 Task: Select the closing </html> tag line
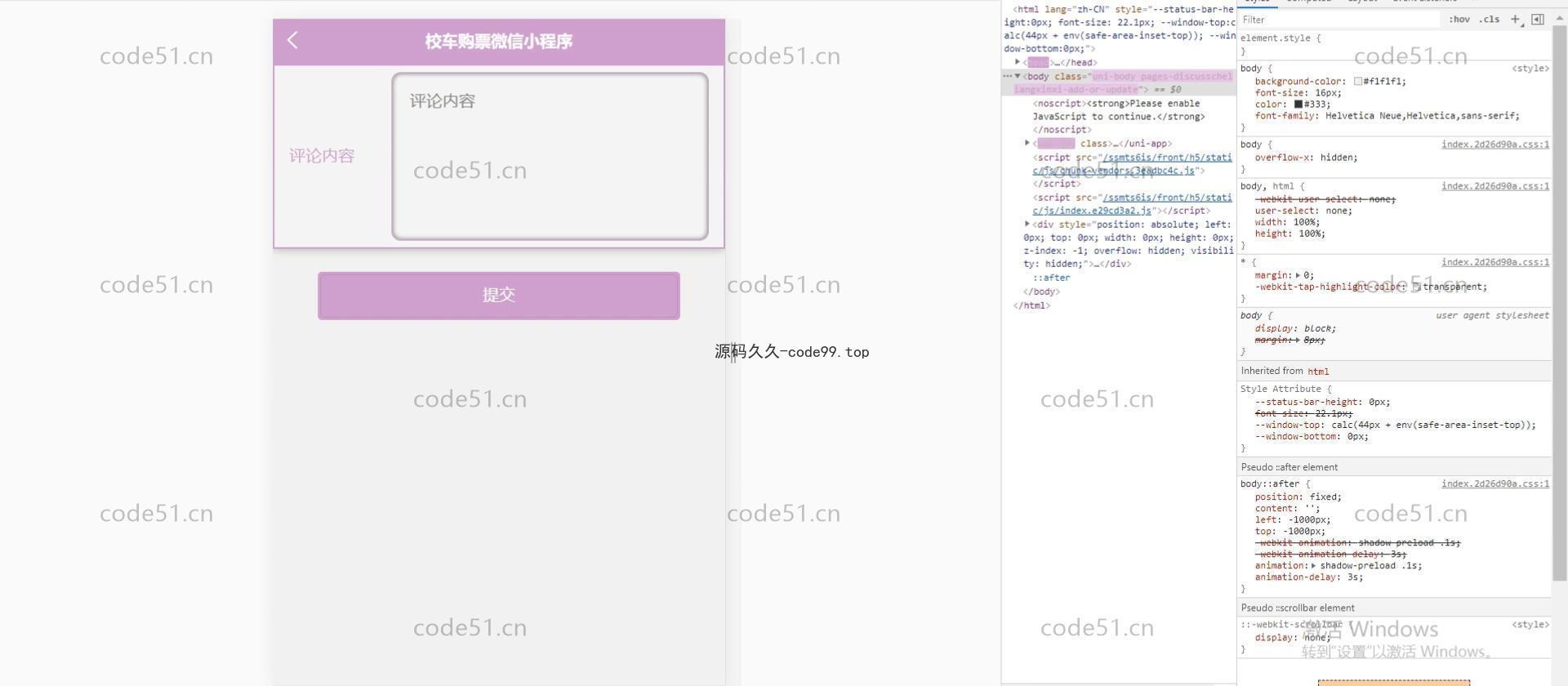pos(1031,305)
